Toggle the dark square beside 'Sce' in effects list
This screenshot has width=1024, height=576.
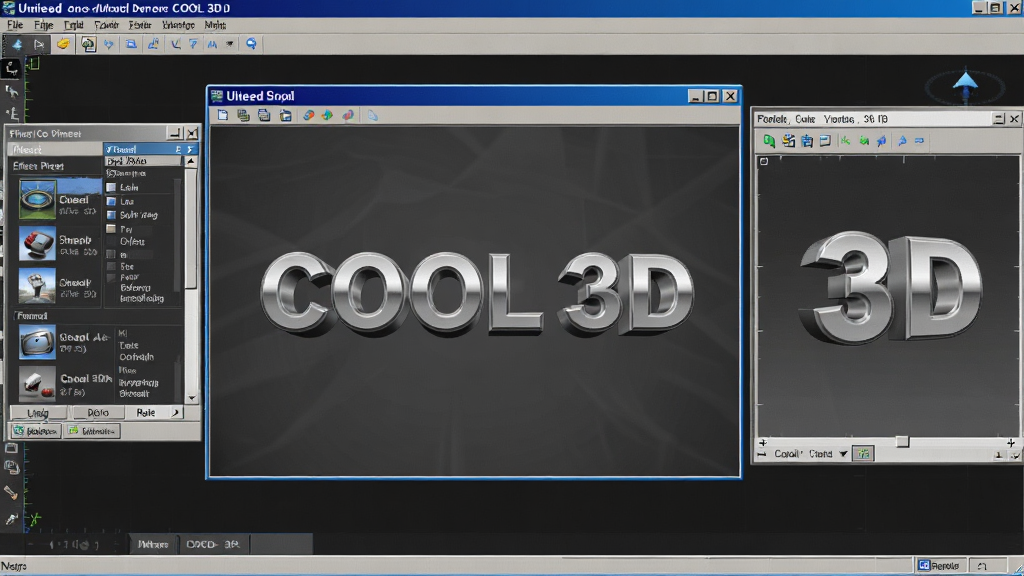(111, 266)
